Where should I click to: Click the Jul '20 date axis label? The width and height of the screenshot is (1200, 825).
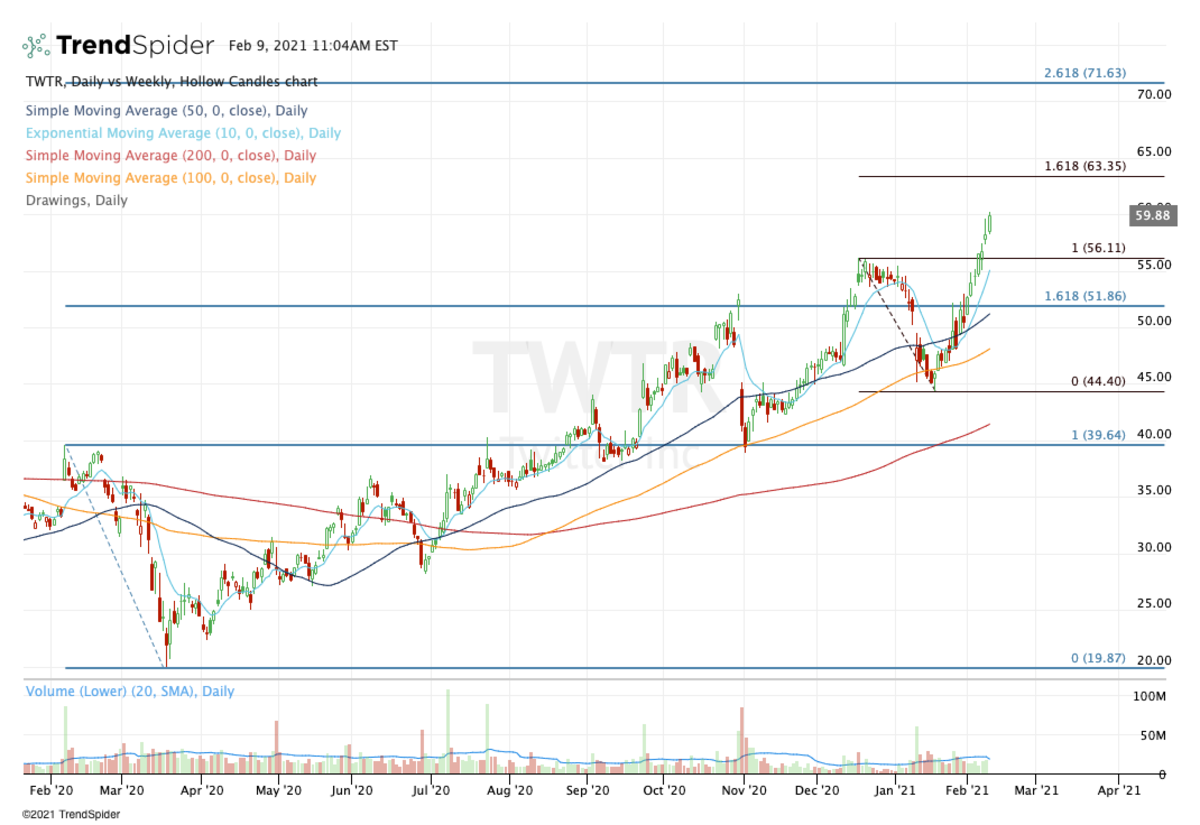pos(431,790)
